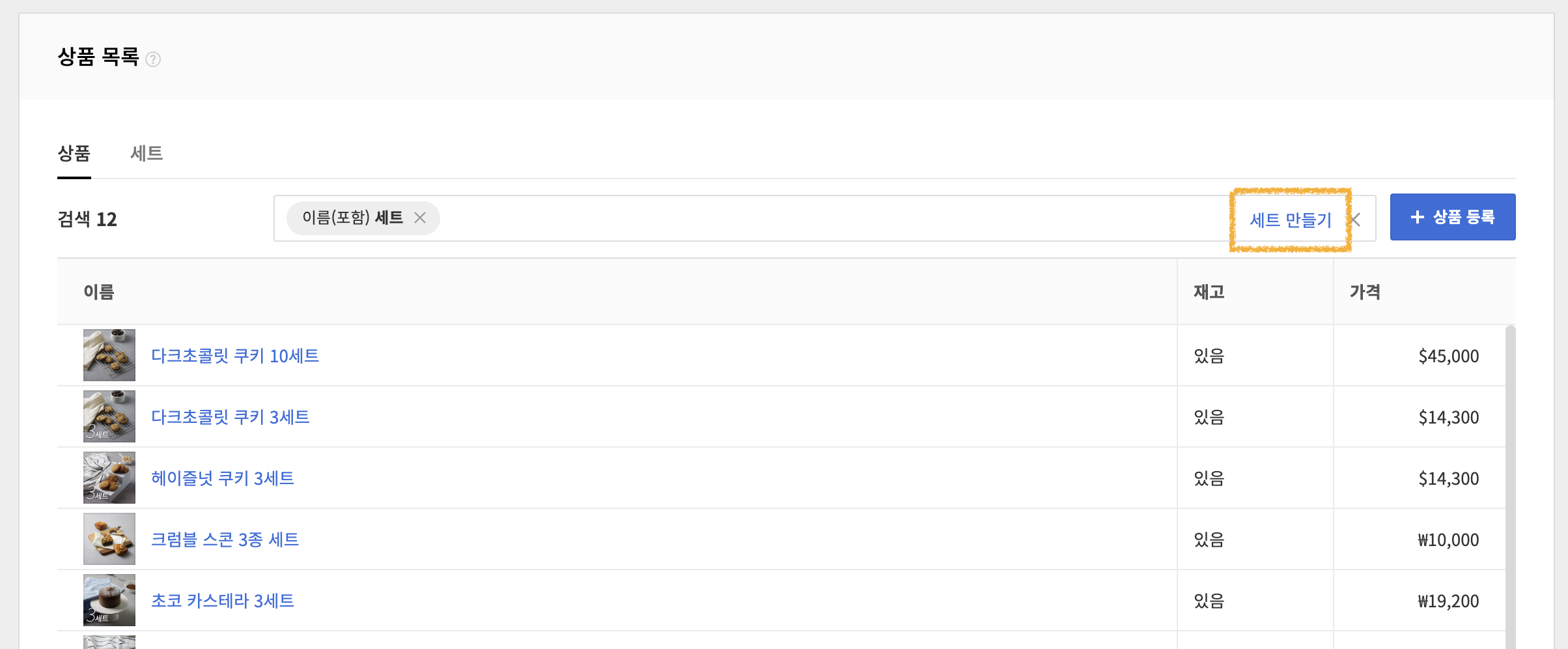Click the 헤이즐넛 쿠키 3세트 thumbnail image
Image resolution: width=1568 pixels, height=649 pixels.
click(109, 478)
